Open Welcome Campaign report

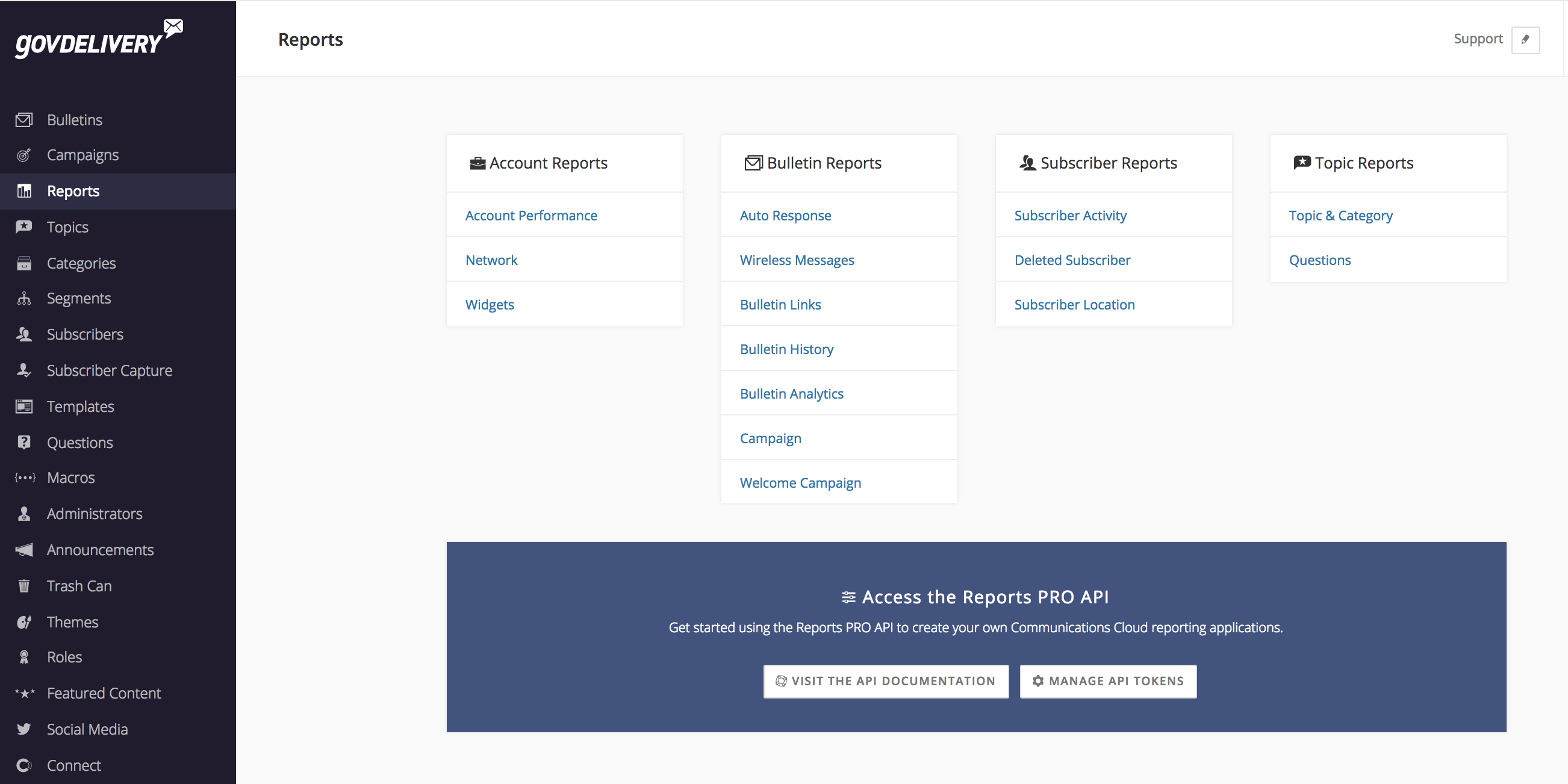(x=800, y=483)
